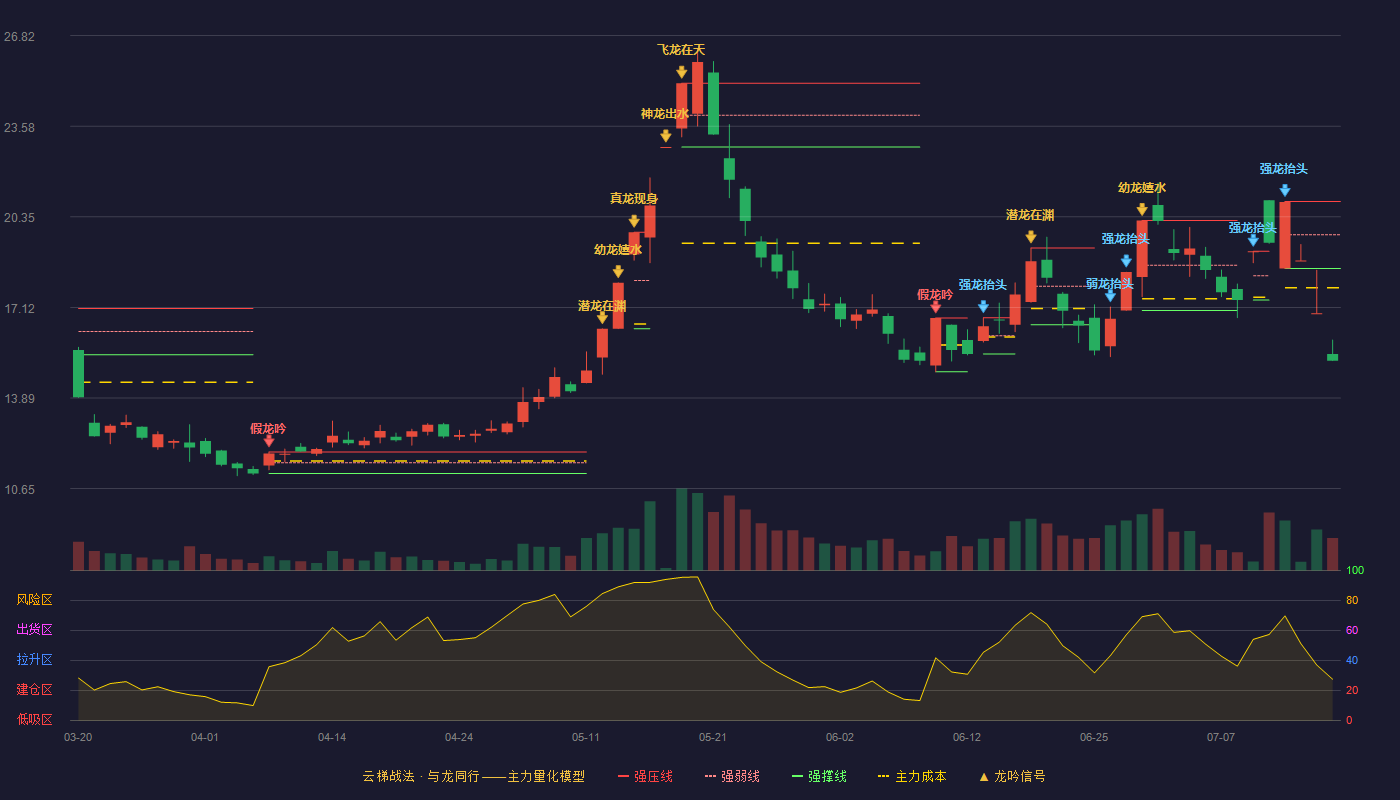Toggle the 龙吟信号 legend series
The image size is (1400, 800).
coord(1011,776)
